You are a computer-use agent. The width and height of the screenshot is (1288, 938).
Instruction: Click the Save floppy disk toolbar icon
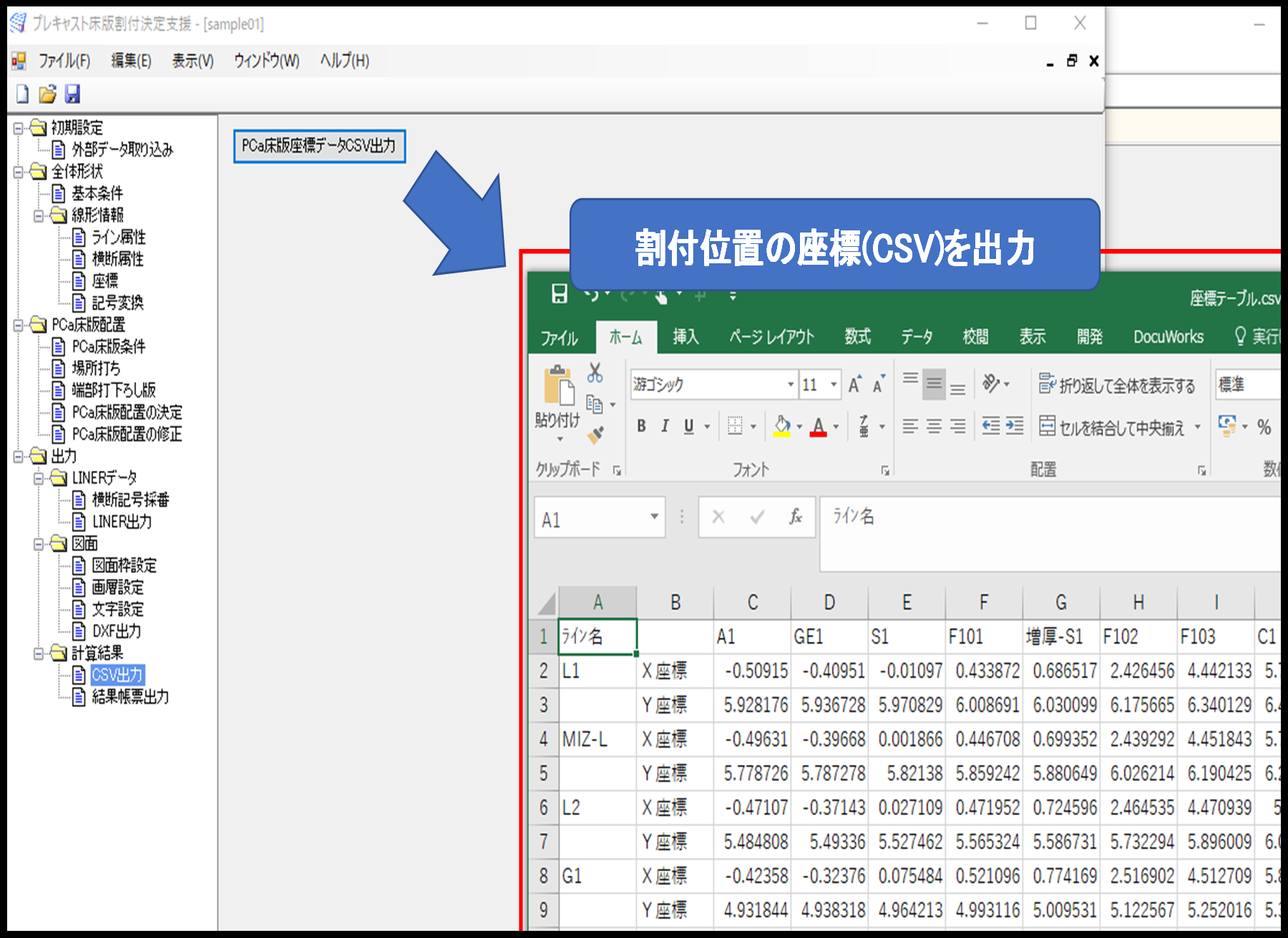[72, 94]
